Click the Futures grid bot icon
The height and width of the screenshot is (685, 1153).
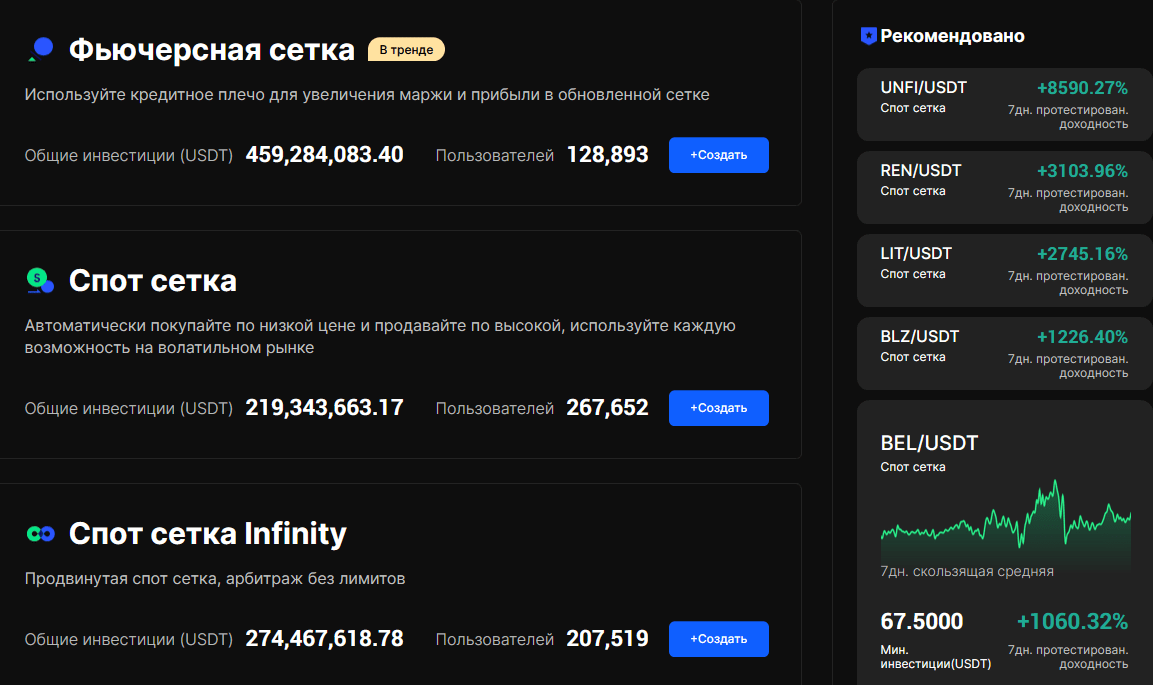click(x=41, y=49)
